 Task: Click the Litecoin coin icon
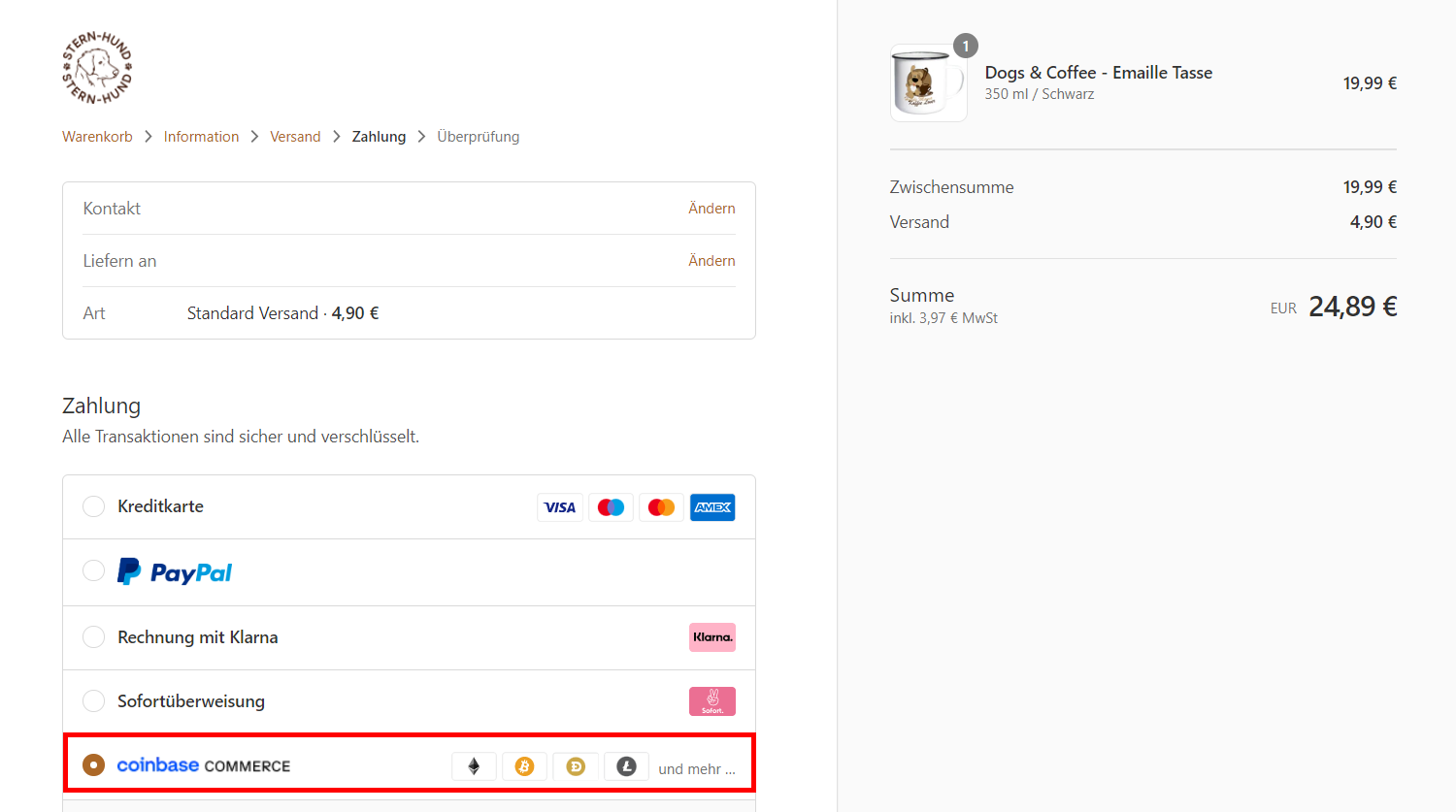point(626,766)
